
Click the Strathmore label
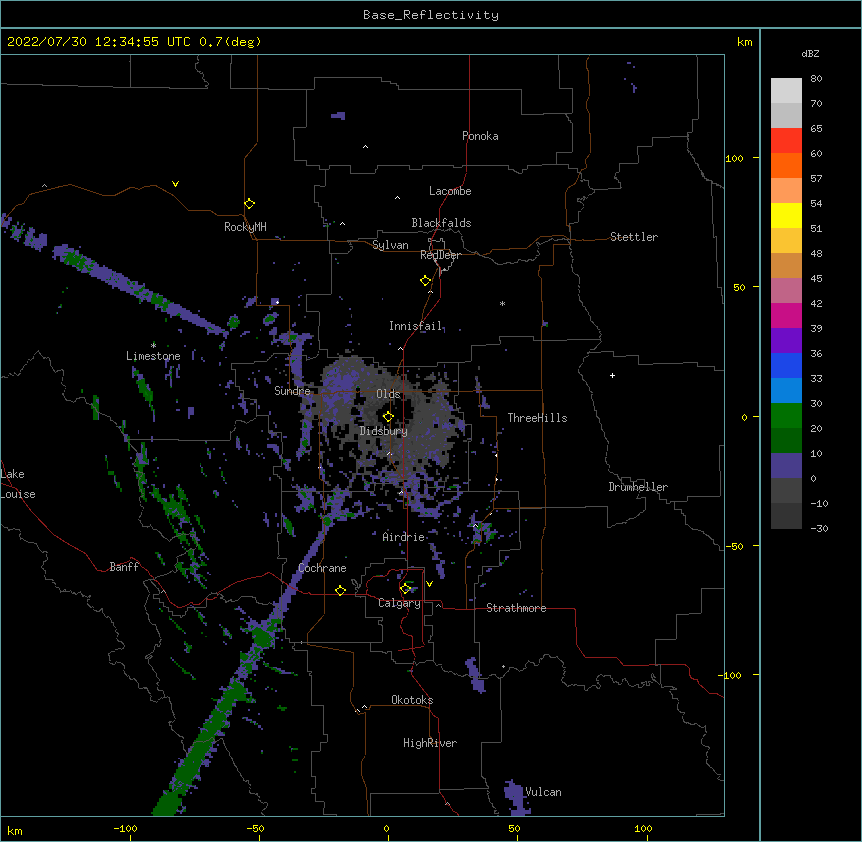click(516, 608)
